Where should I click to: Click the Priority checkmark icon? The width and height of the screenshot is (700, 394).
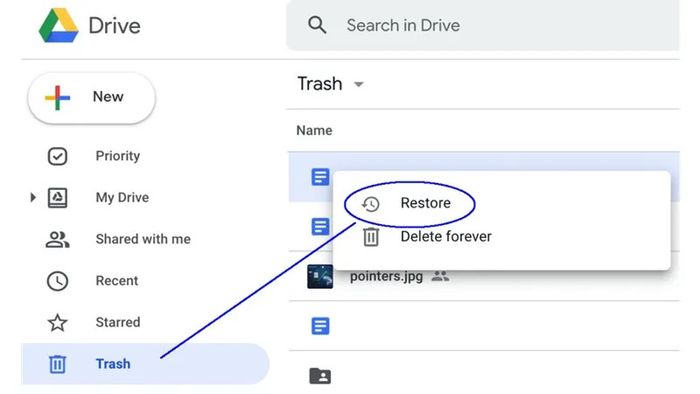coord(58,157)
